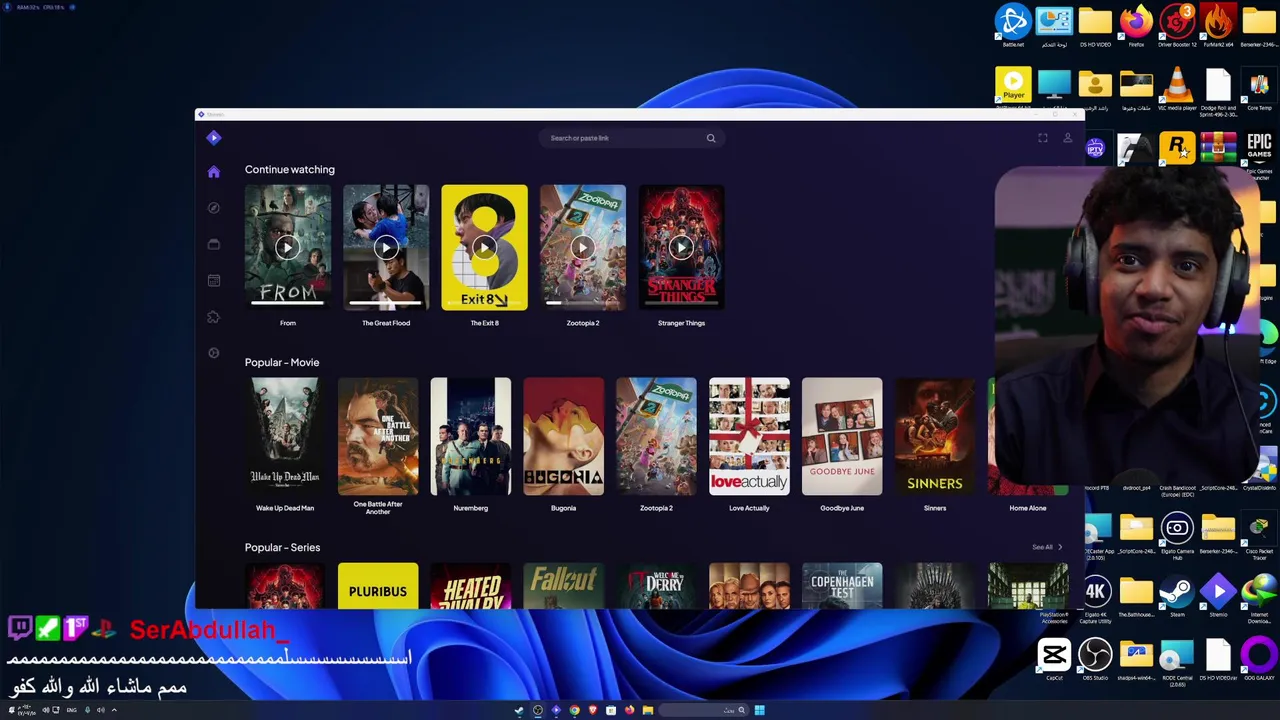
Task: Select the CapCut desktop shortcut
Action: point(1054,660)
